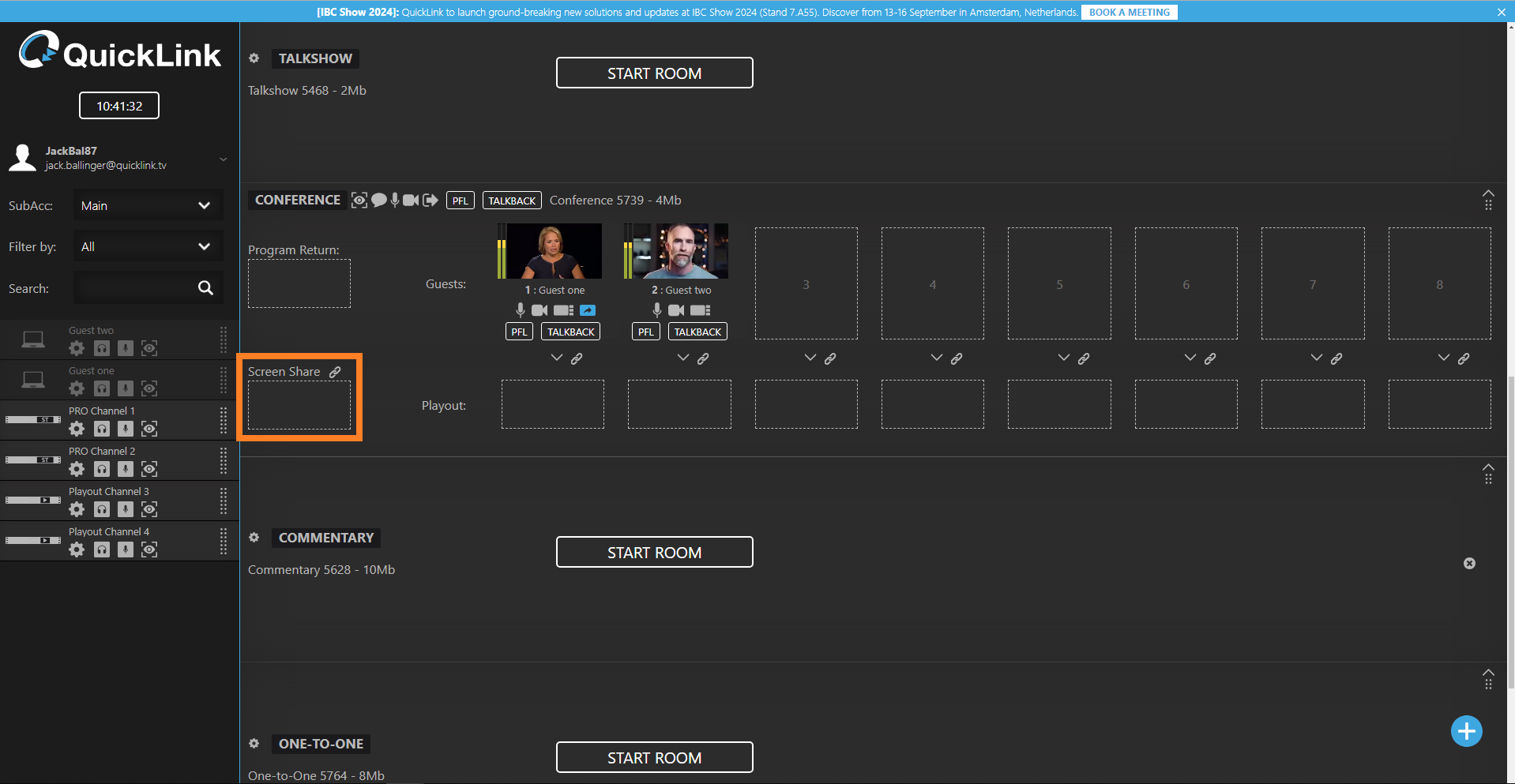Open the Talkshow room settings gear
The width and height of the screenshot is (1515, 784).
[x=254, y=58]
